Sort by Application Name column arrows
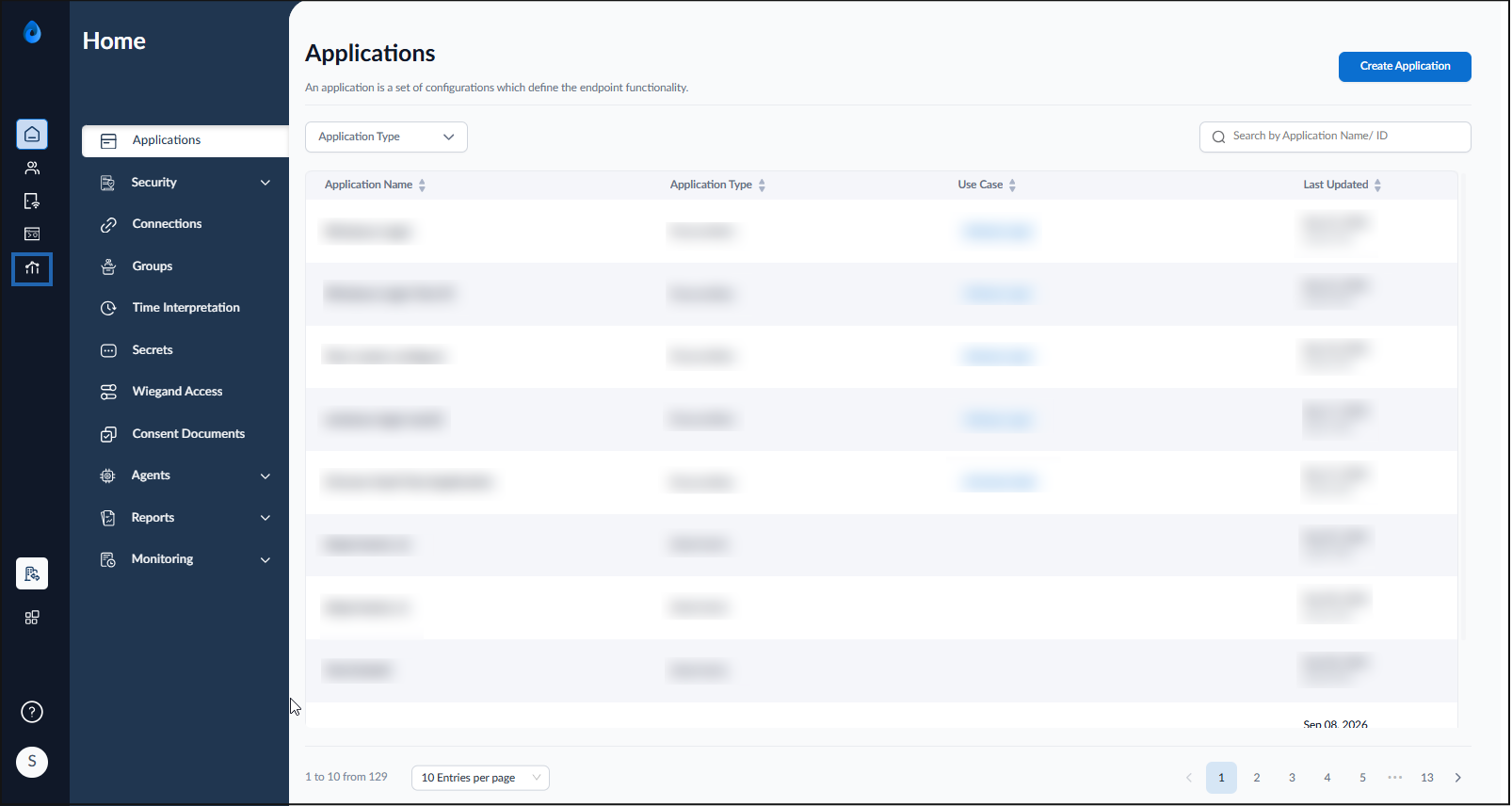The image size is (1512, 806). point(422,185)
